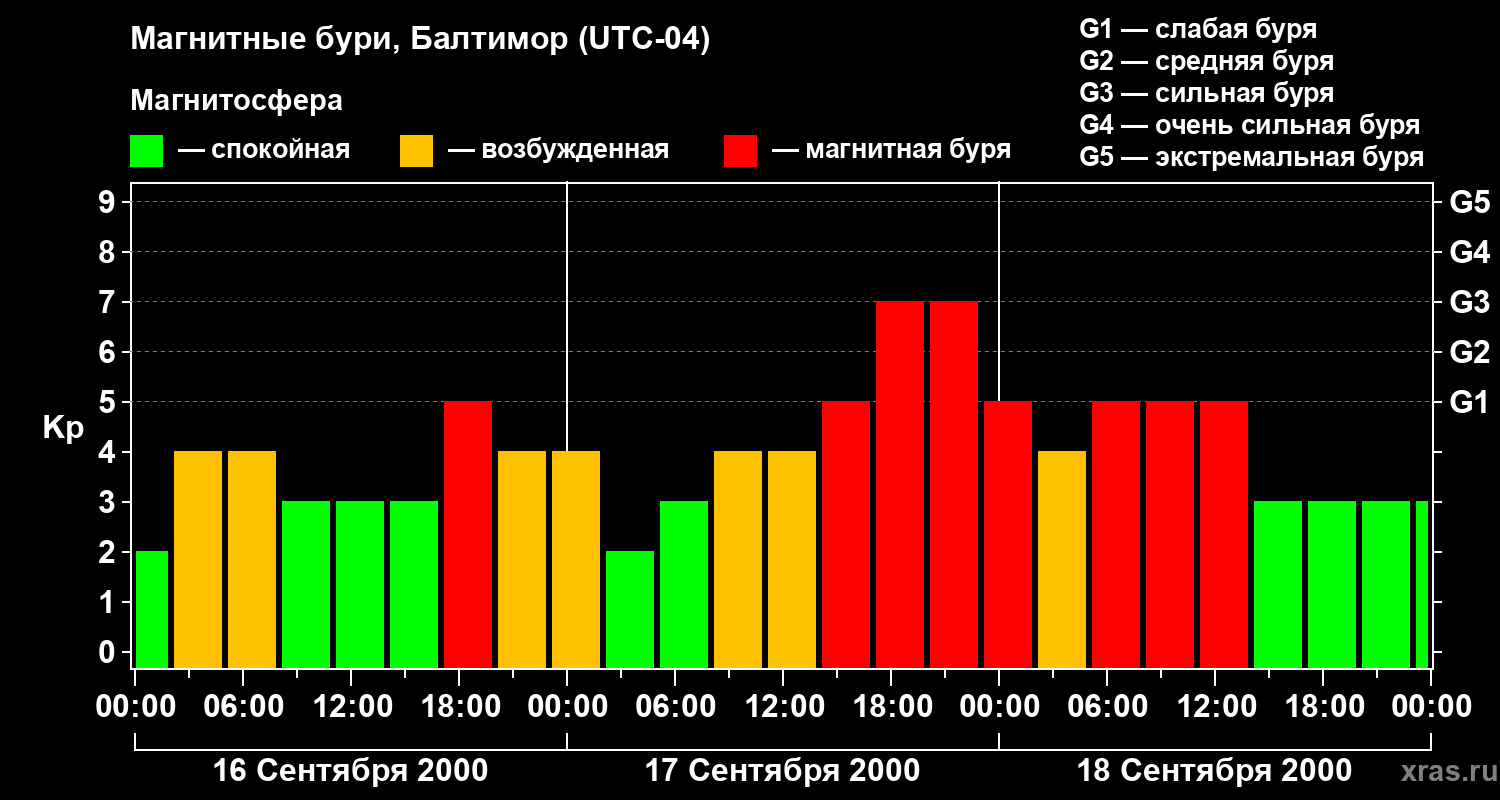Click the yellow Kp 4 bar before 06:00, 16 Сентября
Image resolution: width=1500 pixels, height=800 pixels.
coord(198,559)
